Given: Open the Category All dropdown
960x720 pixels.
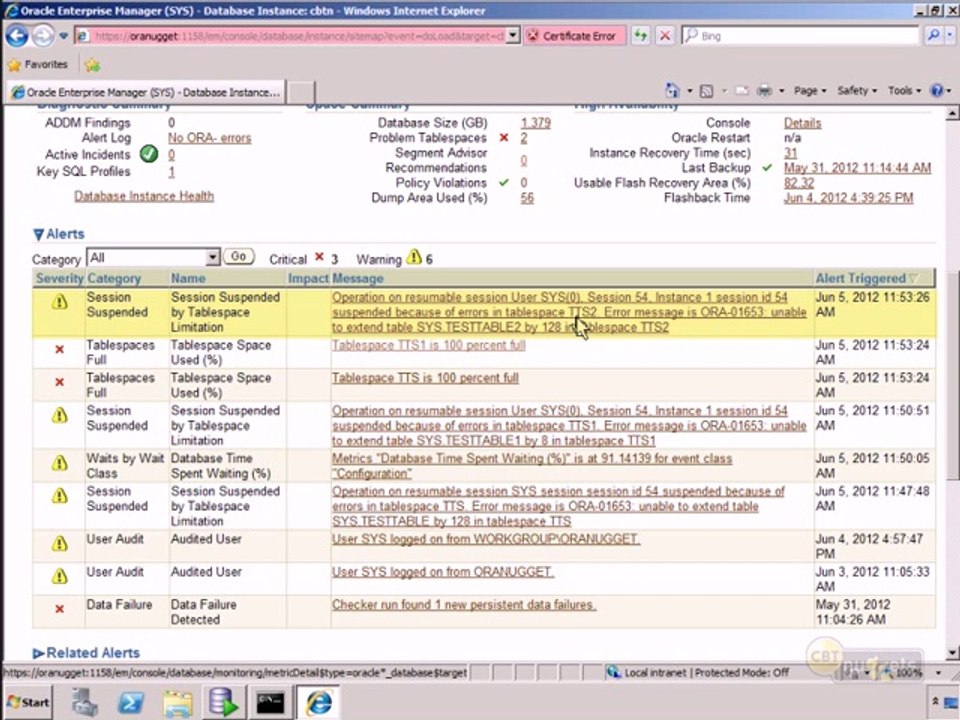Looking at the screenshot, I should [x=153, y=257].
